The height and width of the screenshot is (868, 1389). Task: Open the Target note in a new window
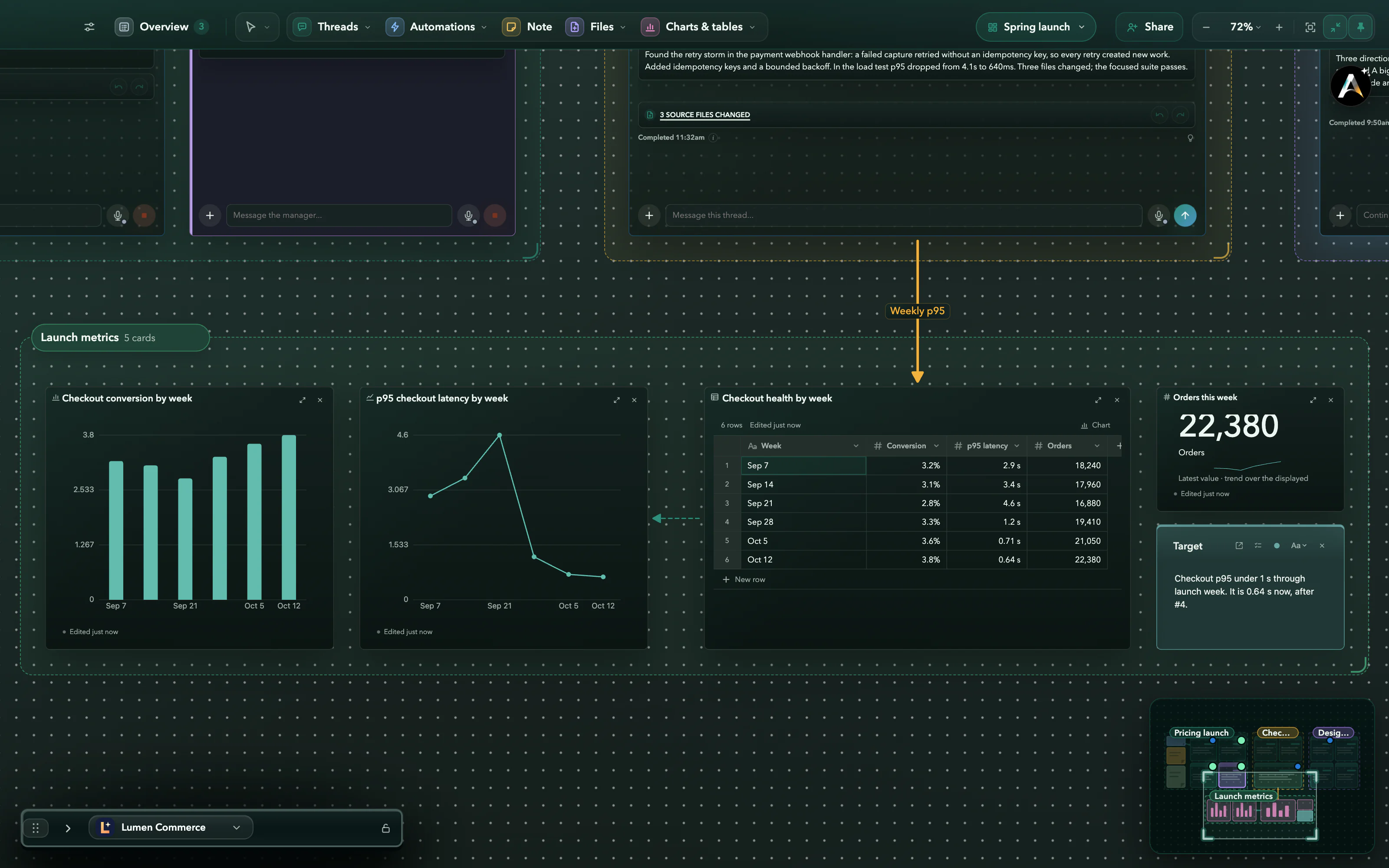click(1239, 546)
